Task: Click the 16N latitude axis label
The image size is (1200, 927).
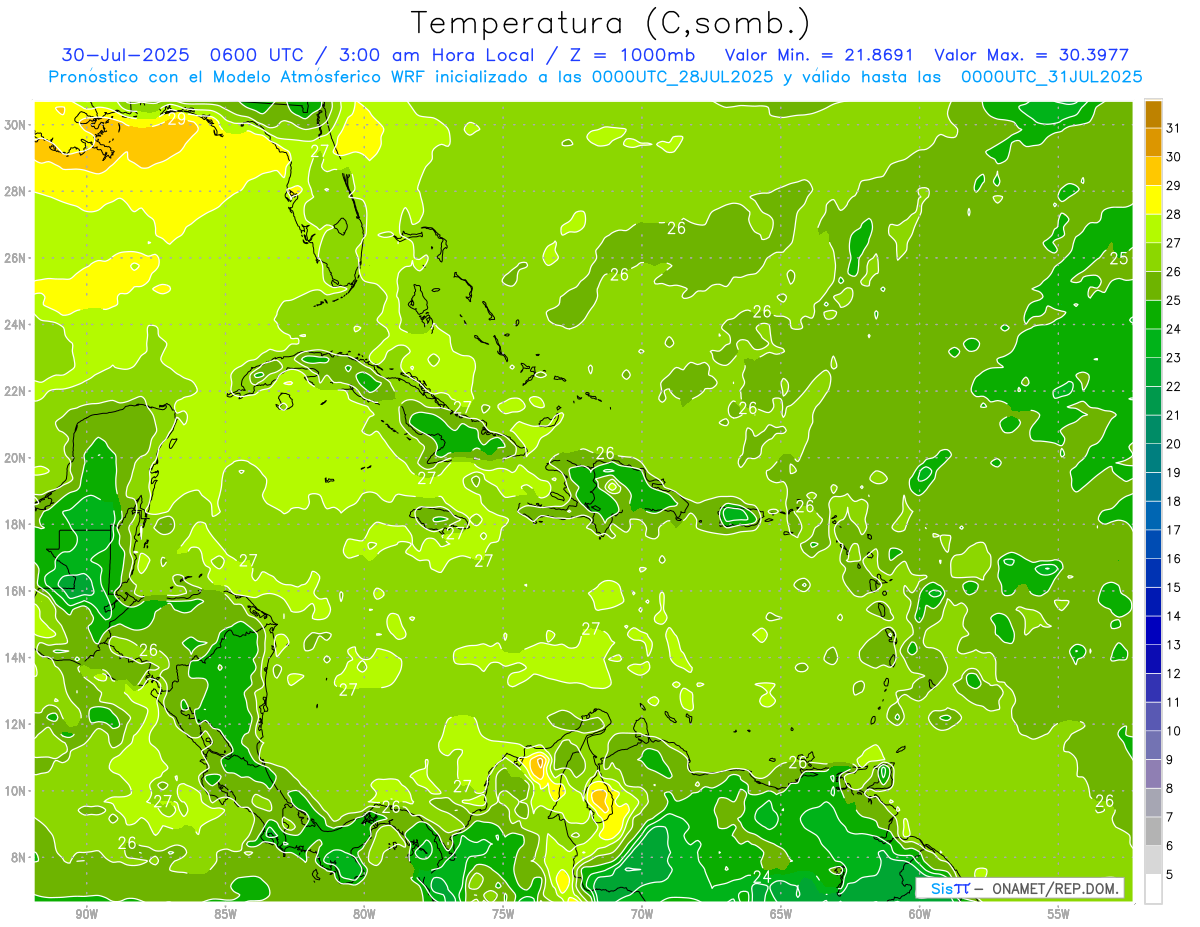Action: click(16, 591)
